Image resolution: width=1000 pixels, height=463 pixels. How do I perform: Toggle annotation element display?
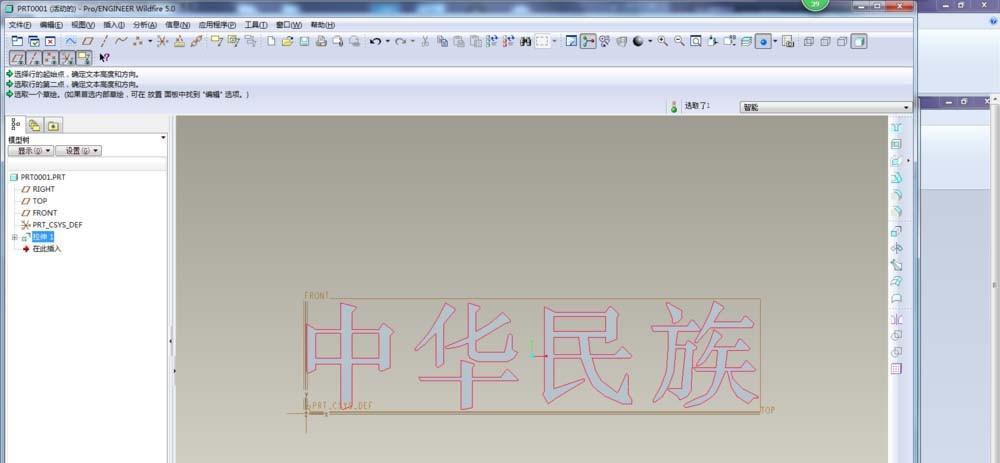click(84, 57)
